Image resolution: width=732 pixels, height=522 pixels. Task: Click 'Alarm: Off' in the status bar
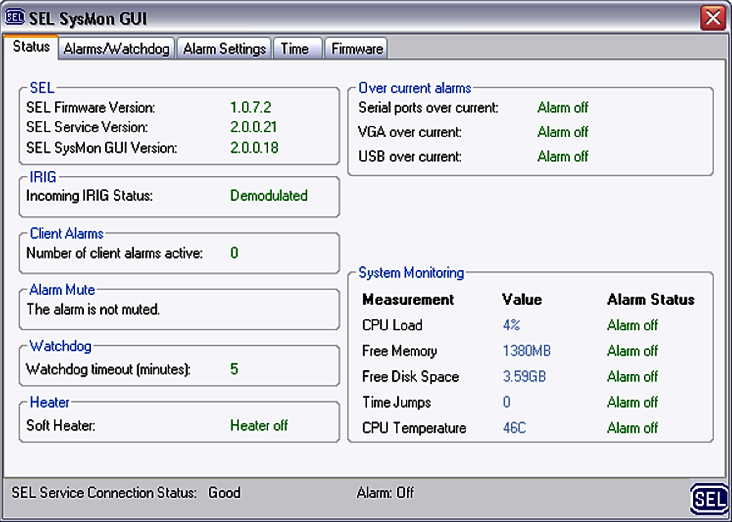click(385, 493)
